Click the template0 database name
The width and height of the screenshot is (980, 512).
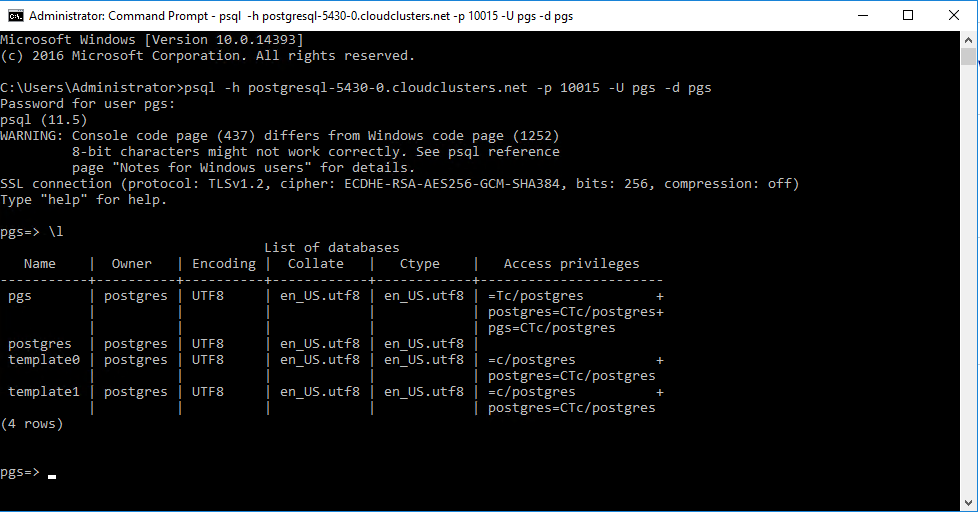(x=44, y=360)
